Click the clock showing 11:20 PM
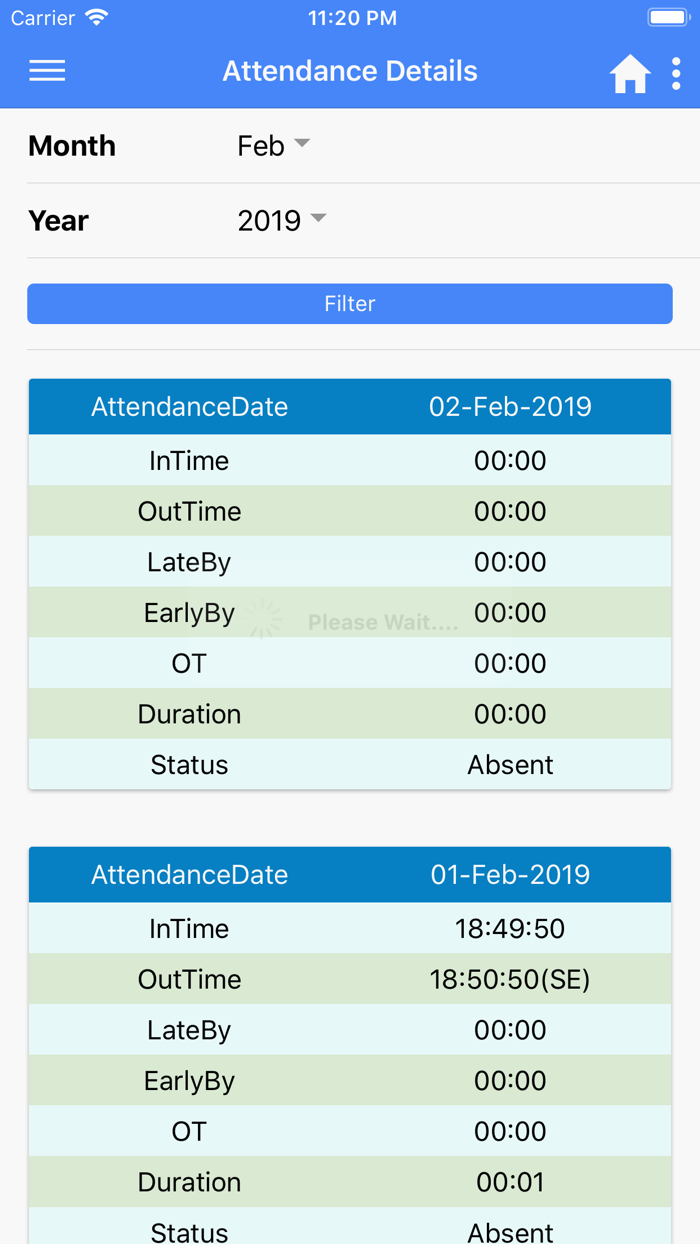 coord(352,17)
